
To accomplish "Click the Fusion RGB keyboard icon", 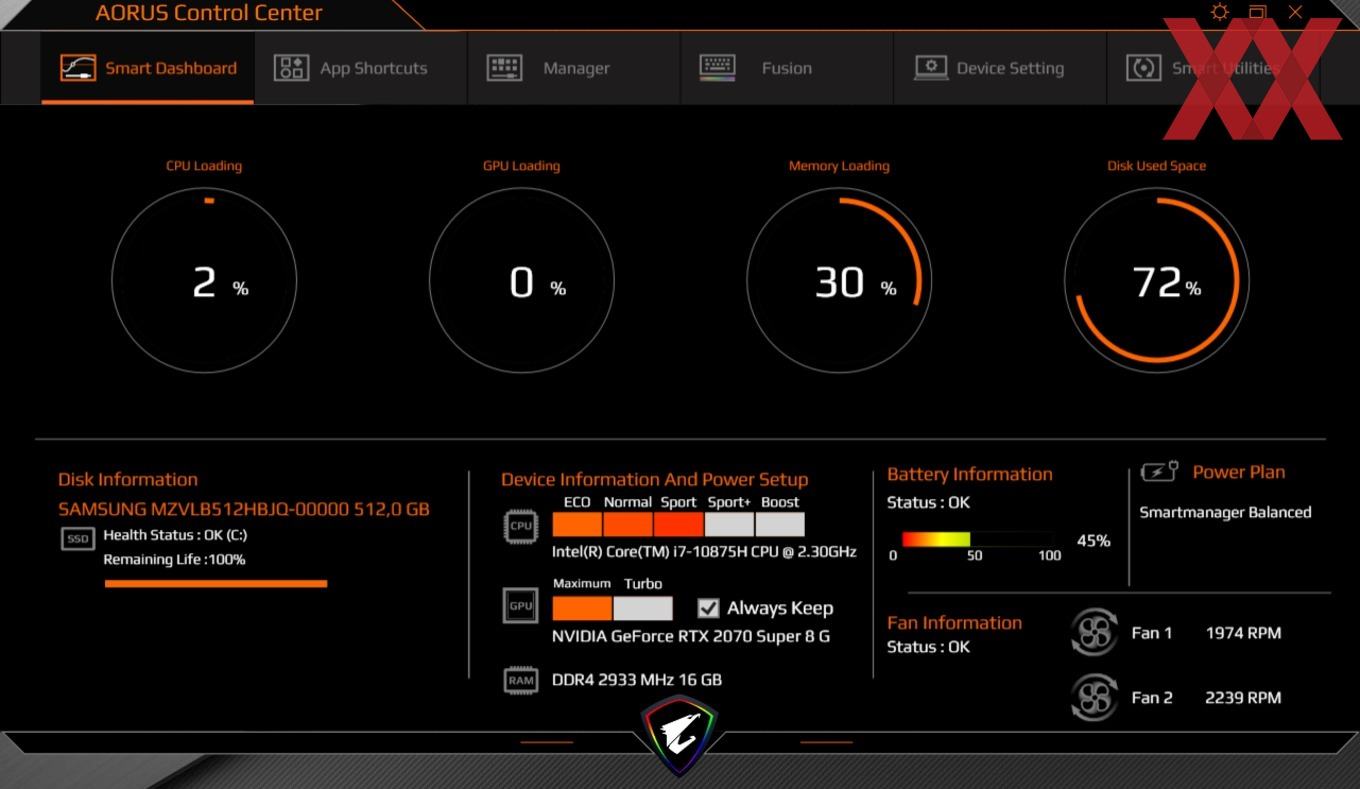I will (717, 68).
